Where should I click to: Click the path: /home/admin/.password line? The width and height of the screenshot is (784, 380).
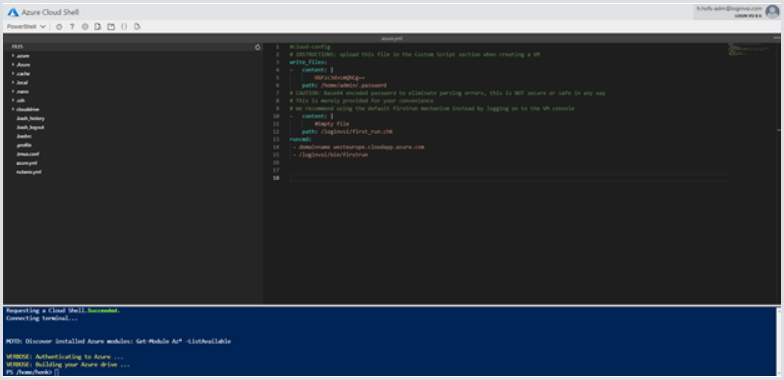[x=344, y=86]
